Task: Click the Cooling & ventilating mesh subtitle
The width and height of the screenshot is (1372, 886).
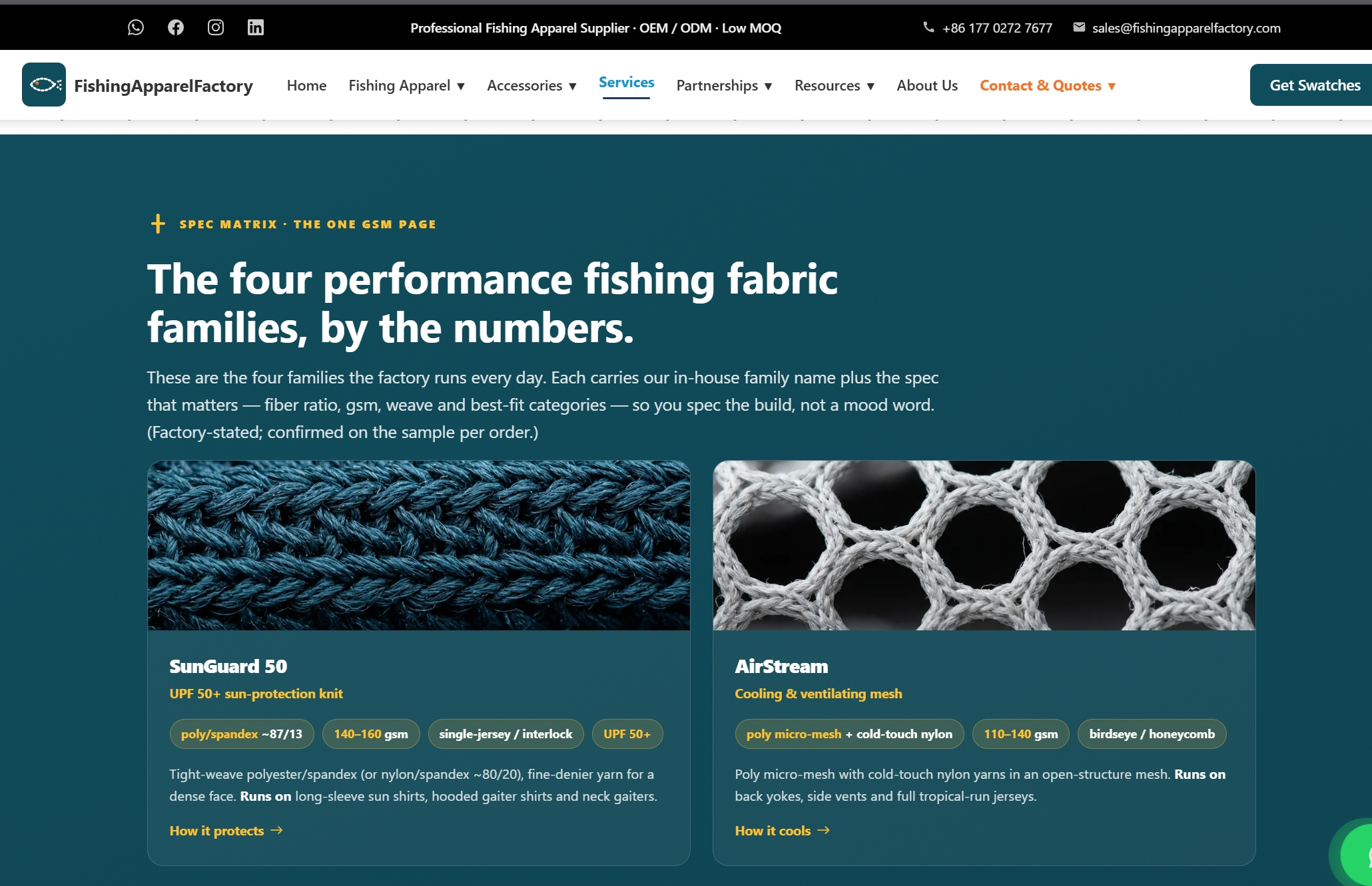Action: [x=819, y=694]
